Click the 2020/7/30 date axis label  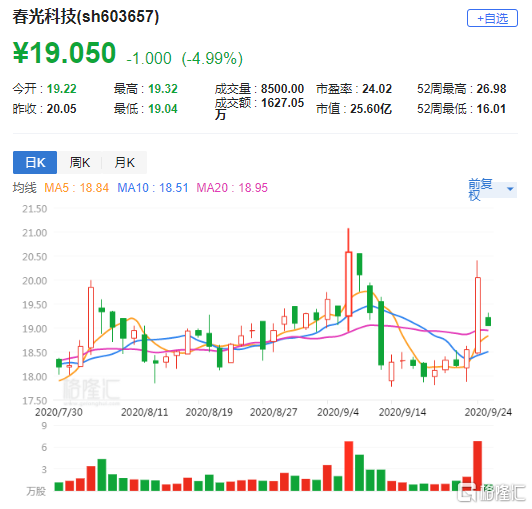[x=59, y=412]
